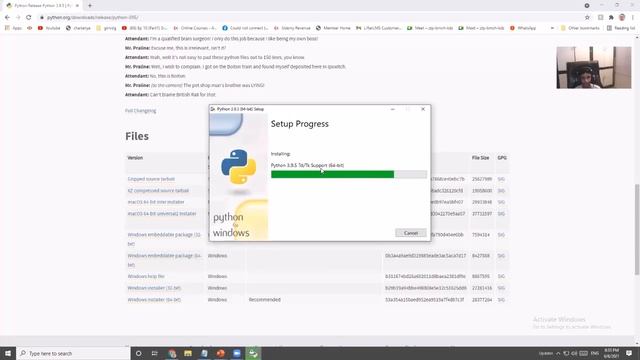
Task: Download Windows installer (64-bit)
Action: [x=154, y=300]
